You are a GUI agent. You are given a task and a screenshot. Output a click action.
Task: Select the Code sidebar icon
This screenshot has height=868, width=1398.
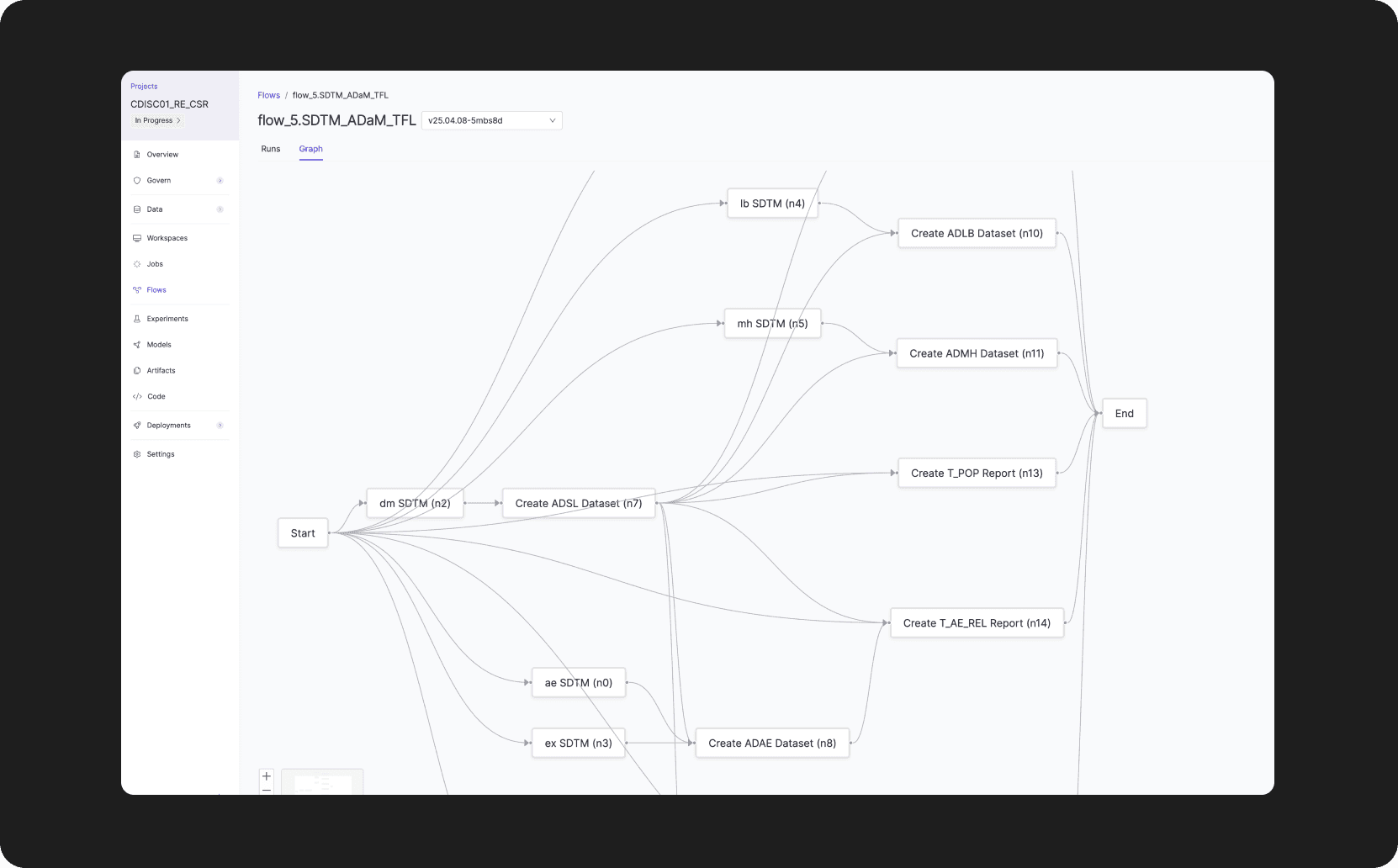click(137, 396)
